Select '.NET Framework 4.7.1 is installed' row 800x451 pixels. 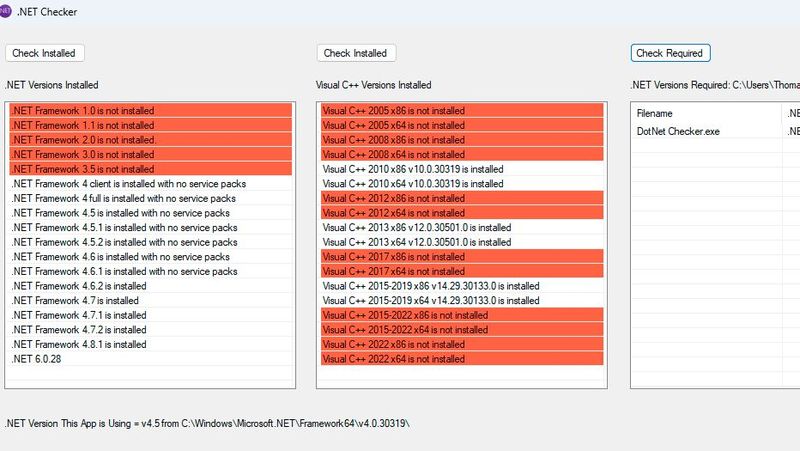click(x=151, y=315)
